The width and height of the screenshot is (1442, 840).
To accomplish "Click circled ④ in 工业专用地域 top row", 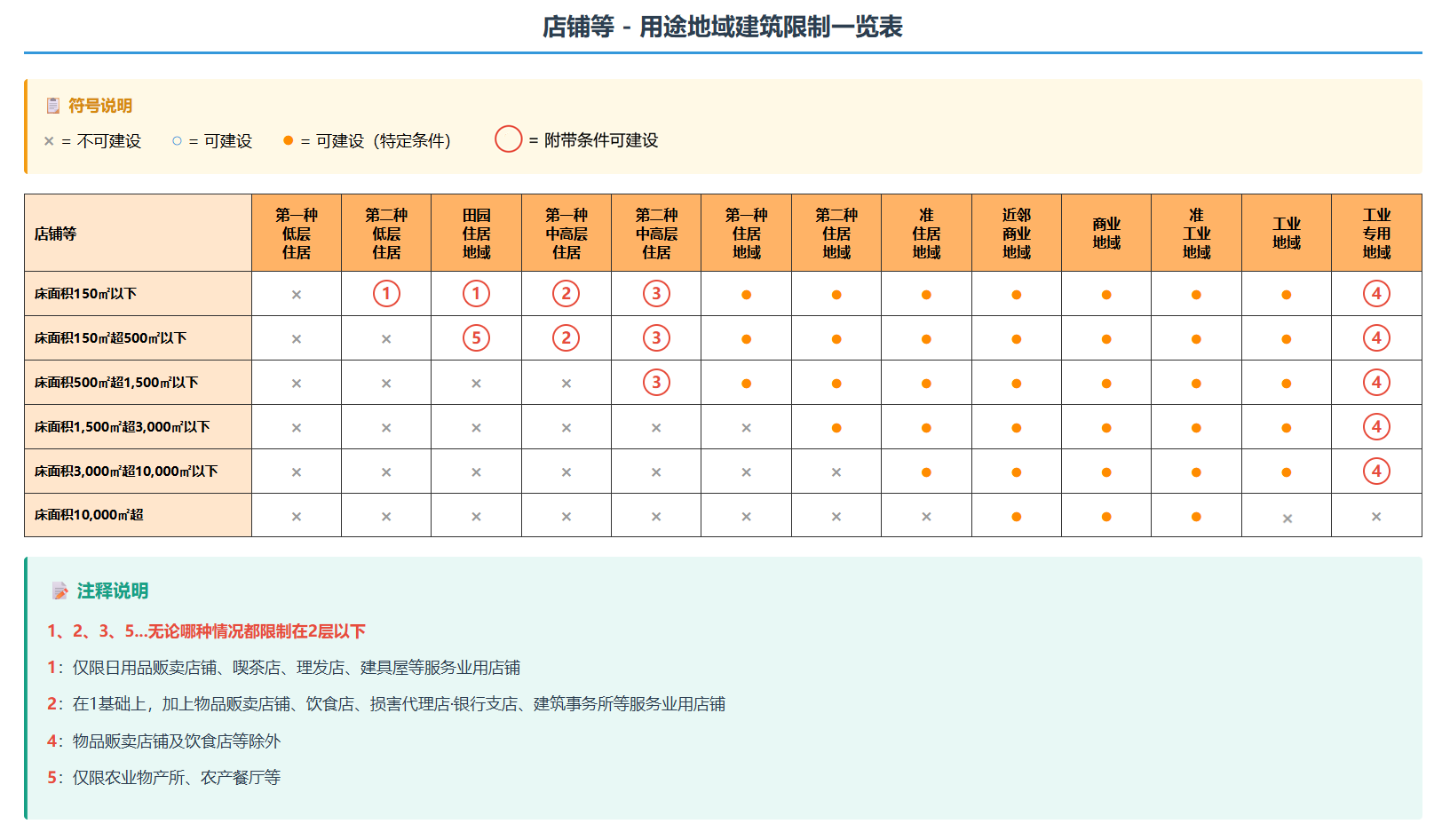I will (x=1377, y=292).
